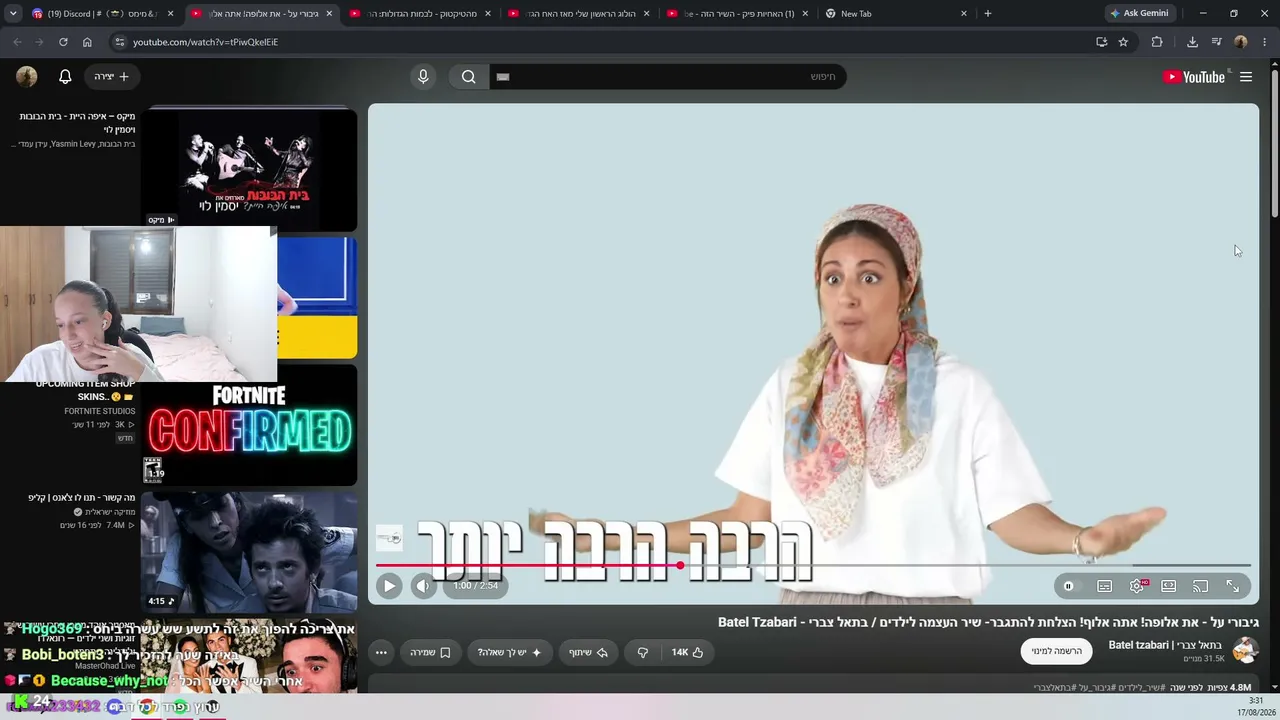Viewport: 1280px width, 720px height.
Task: Click the video title 'גיבורי על - את אלופה'
Action: coord(988,622)
